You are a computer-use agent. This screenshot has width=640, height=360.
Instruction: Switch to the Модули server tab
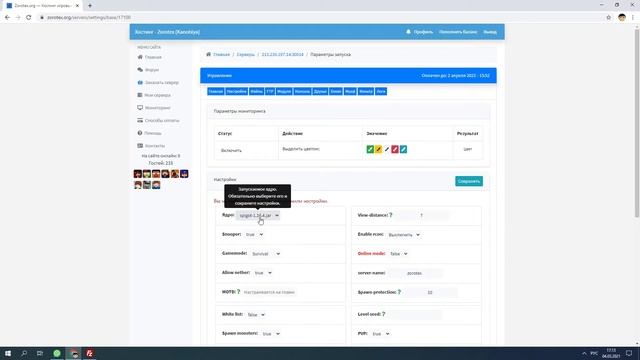point(284,91)
